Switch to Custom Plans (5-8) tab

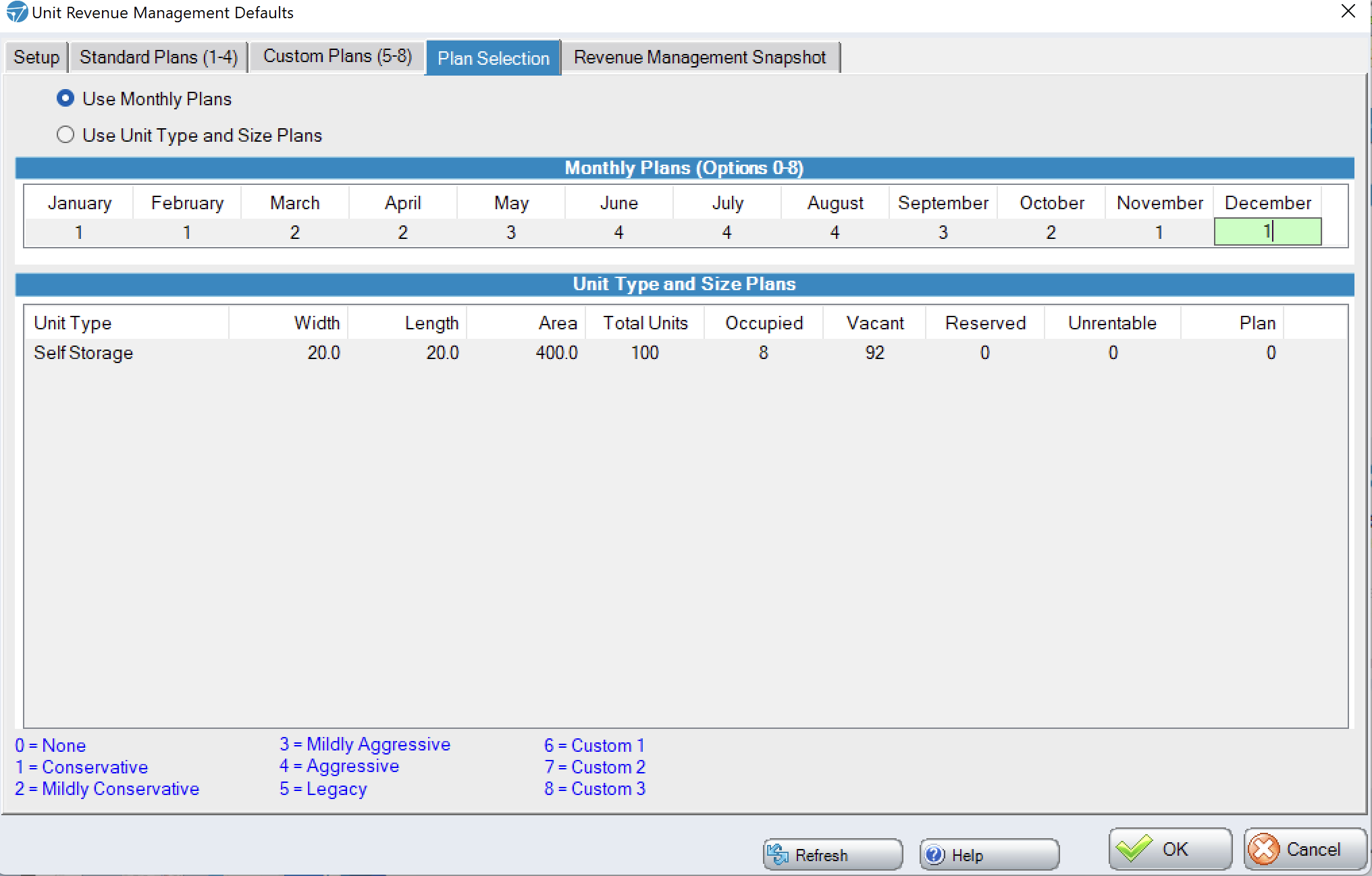tap(337, 57)
